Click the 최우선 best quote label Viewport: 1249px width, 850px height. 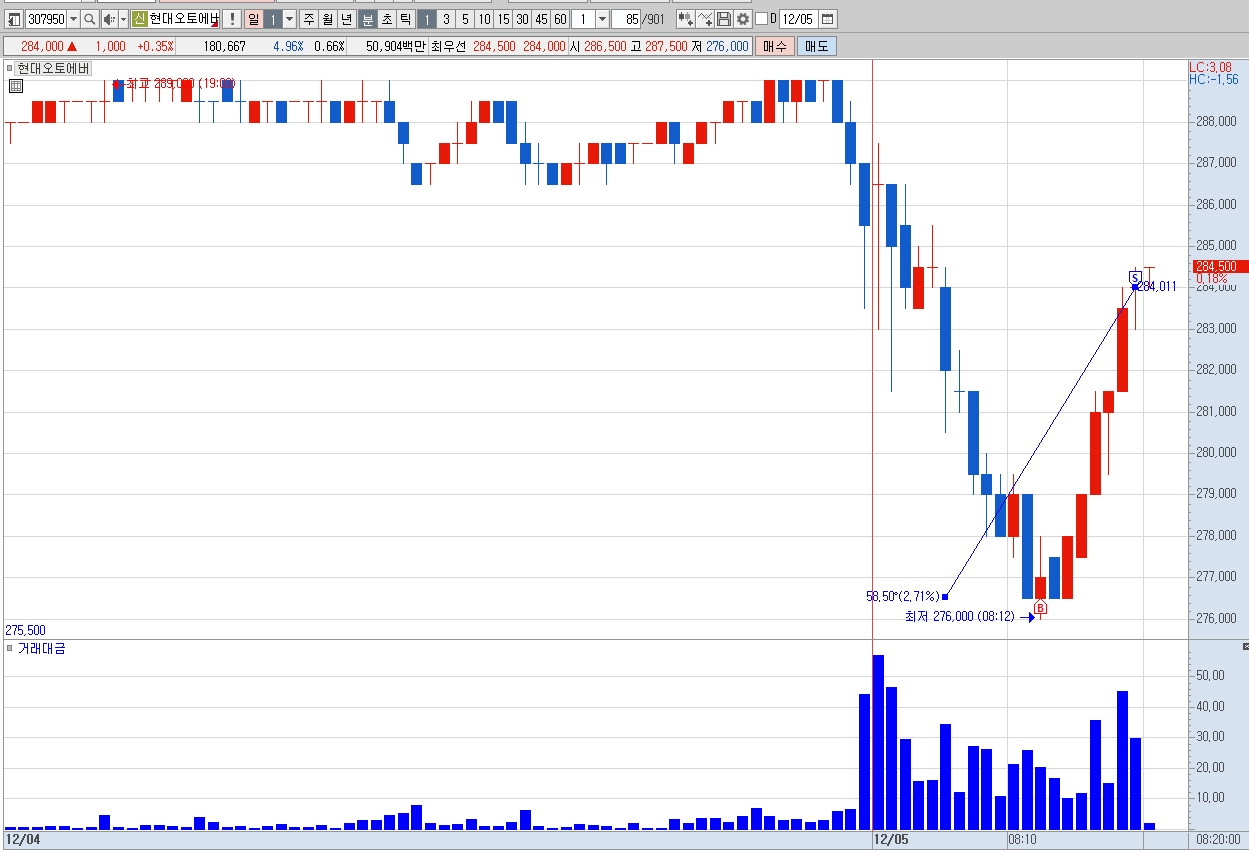[x=448, y=46]
